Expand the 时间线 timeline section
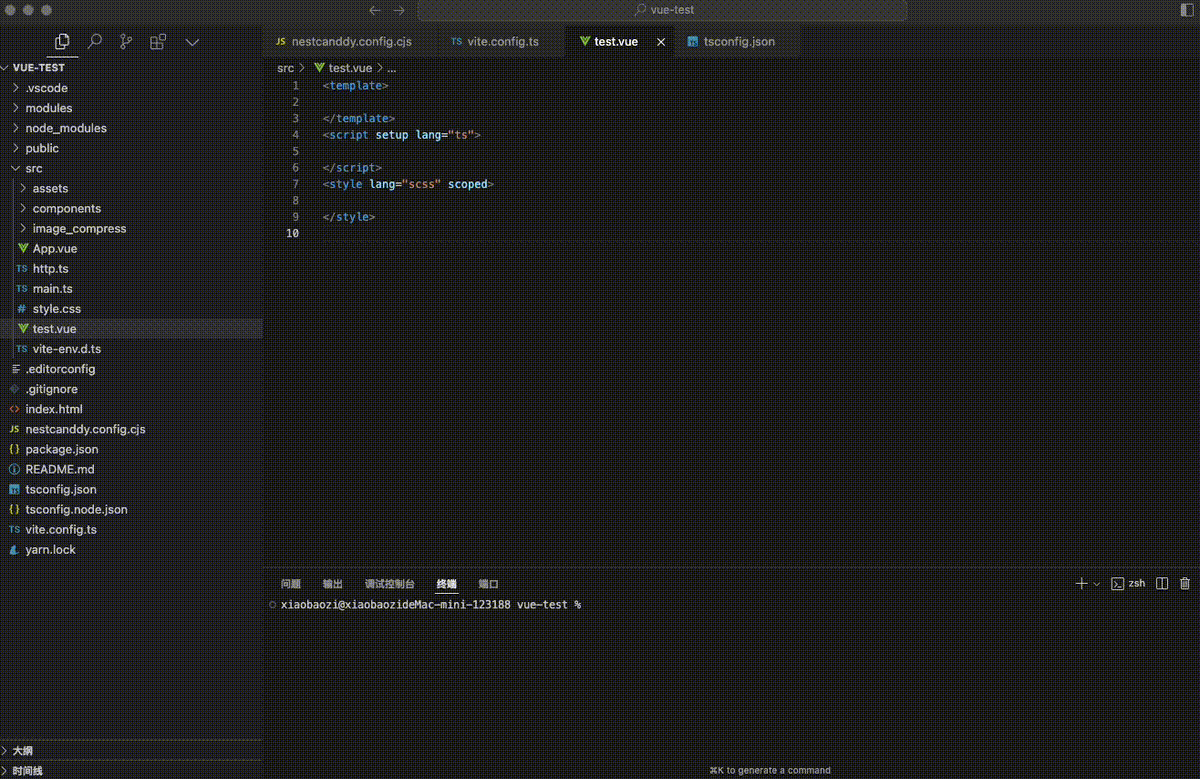 pyautogui.click(x=131, y=770)
